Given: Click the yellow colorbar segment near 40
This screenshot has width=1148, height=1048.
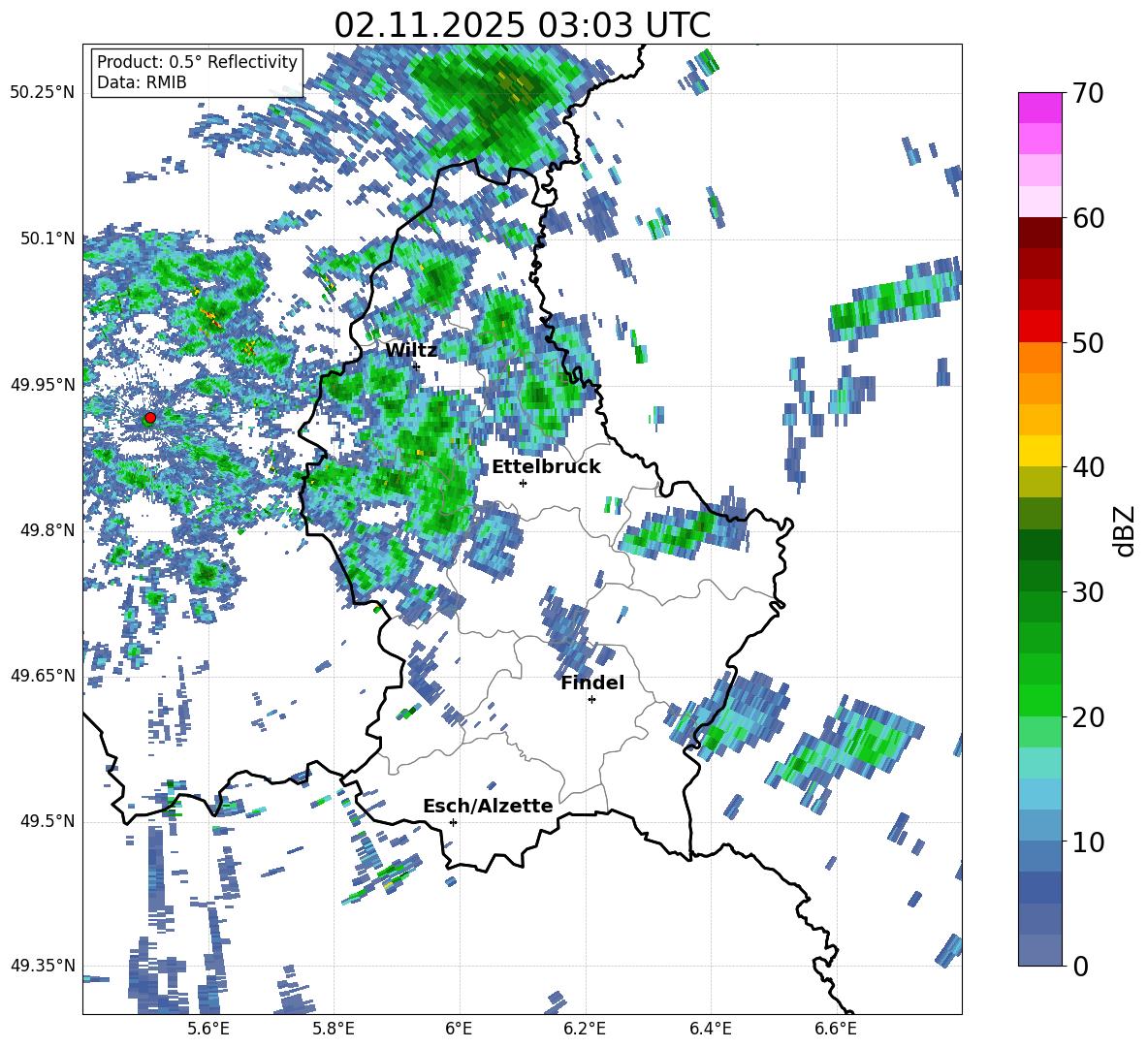Looking at the screenshot, I should pyautogui.click(x=1039, y=452).
